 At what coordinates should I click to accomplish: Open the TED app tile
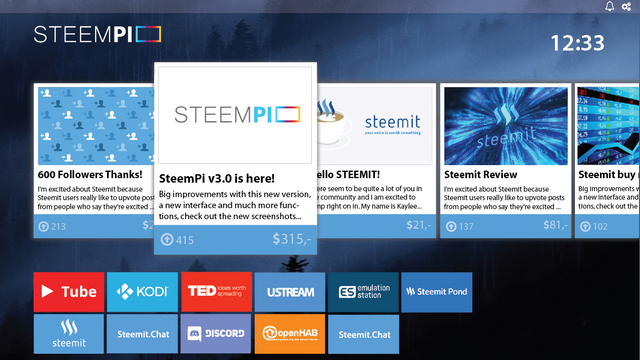pos(216,292)
